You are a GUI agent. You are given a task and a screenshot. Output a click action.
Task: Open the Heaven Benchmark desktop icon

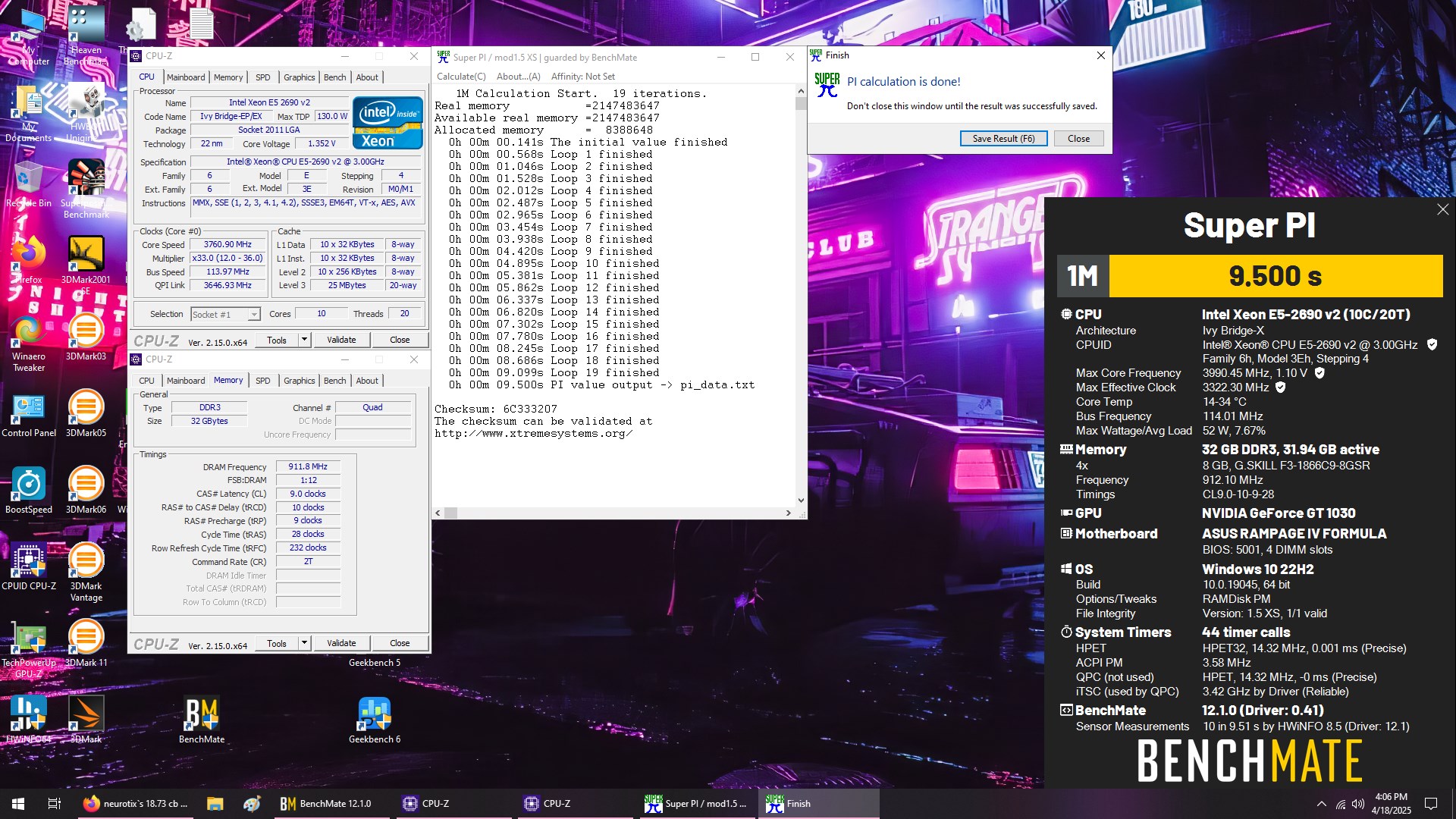click(x=86, y=36)
